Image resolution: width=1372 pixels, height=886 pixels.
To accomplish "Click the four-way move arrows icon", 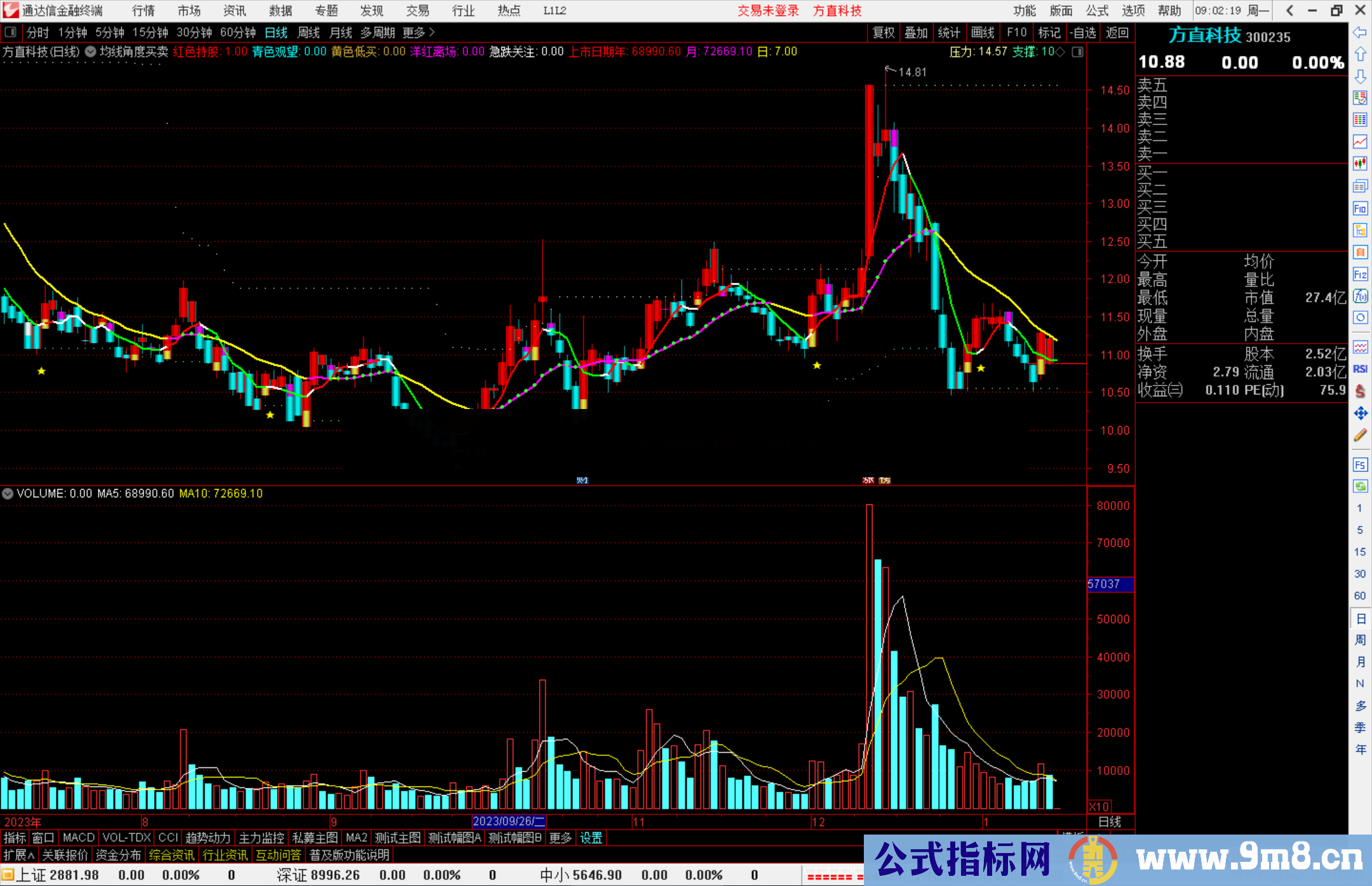I will (1359, 413).
